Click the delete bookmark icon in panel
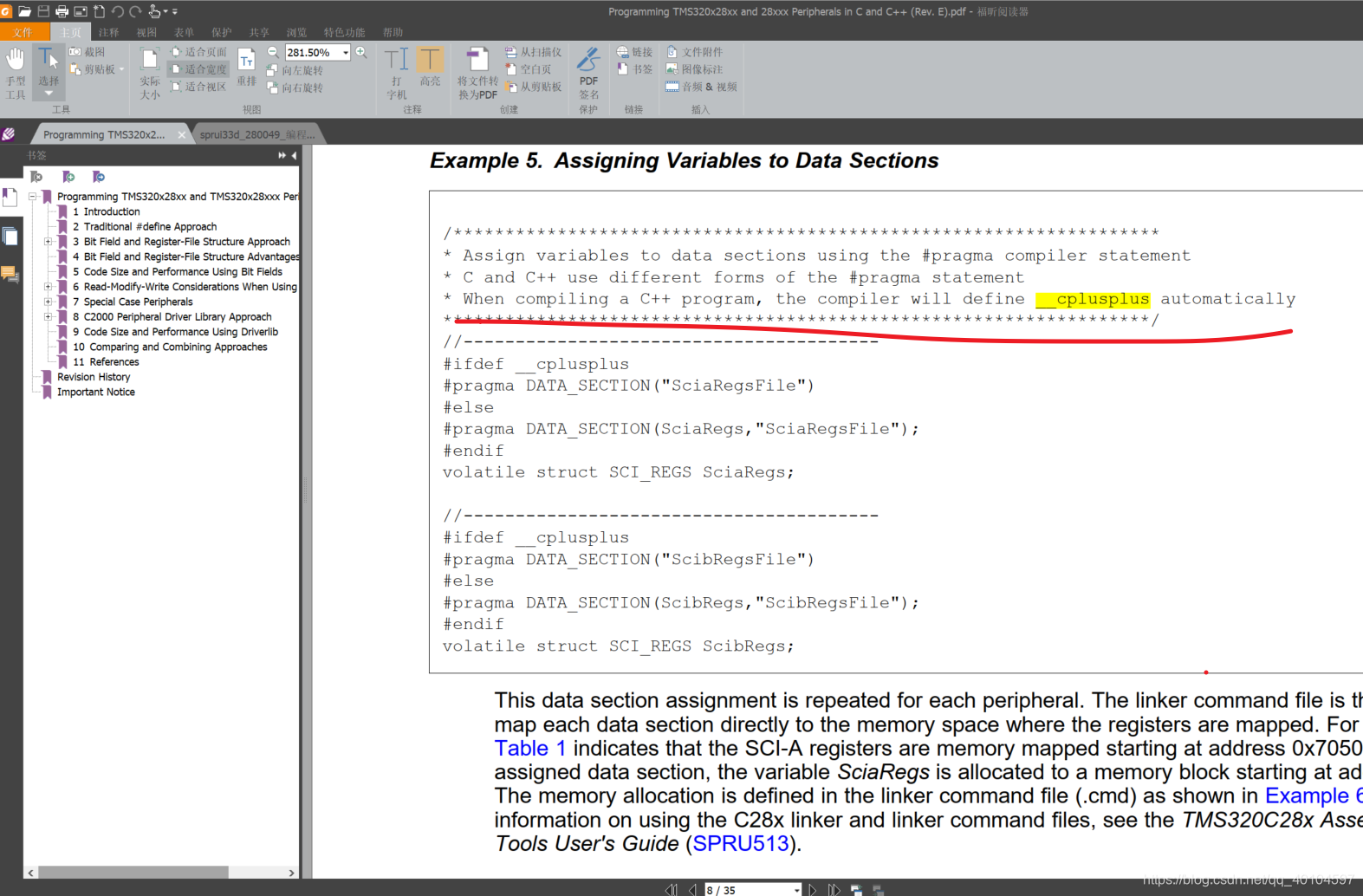This screenshot has height=896, width=1363. 36,177
